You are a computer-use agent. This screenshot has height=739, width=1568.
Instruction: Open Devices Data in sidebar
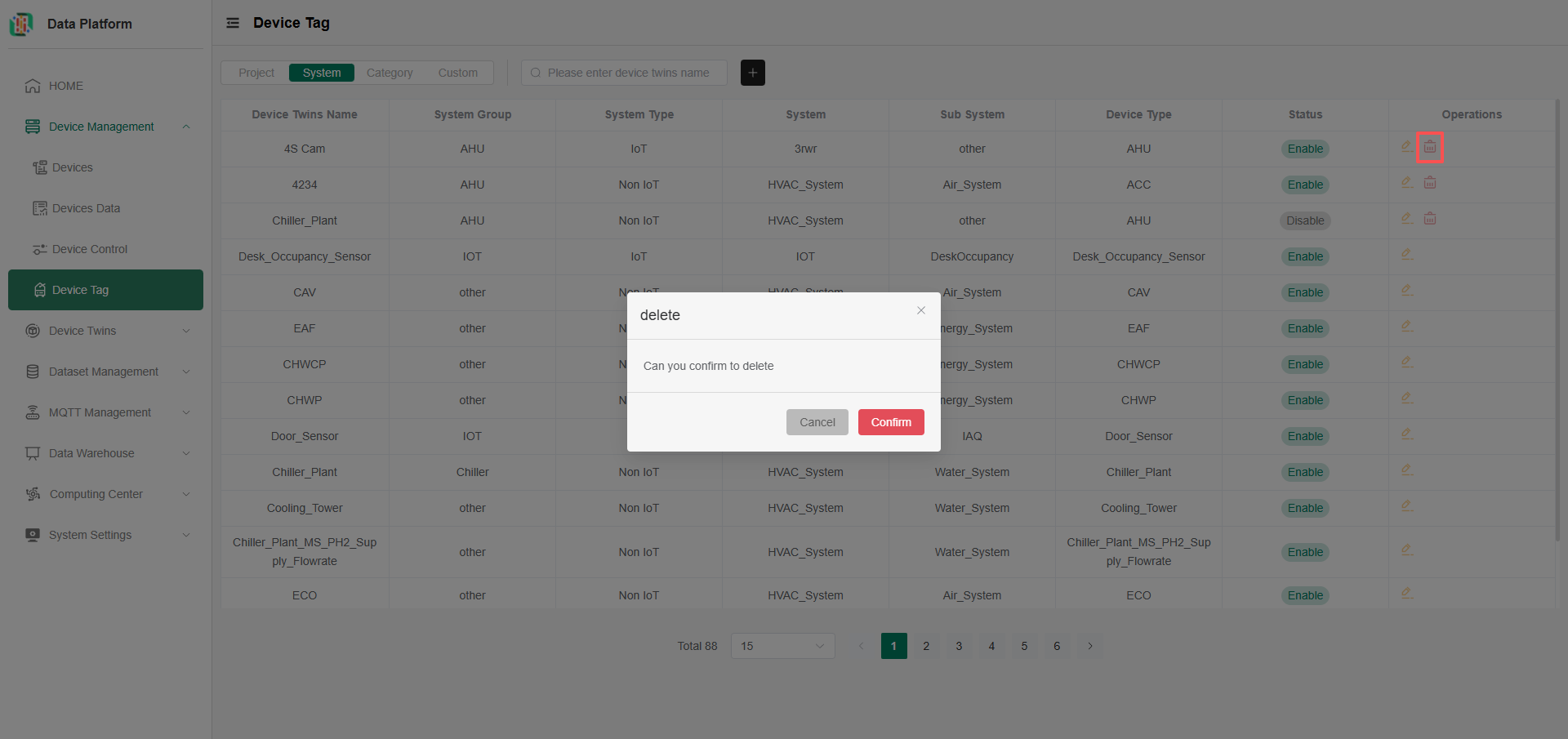pos(86,208)
